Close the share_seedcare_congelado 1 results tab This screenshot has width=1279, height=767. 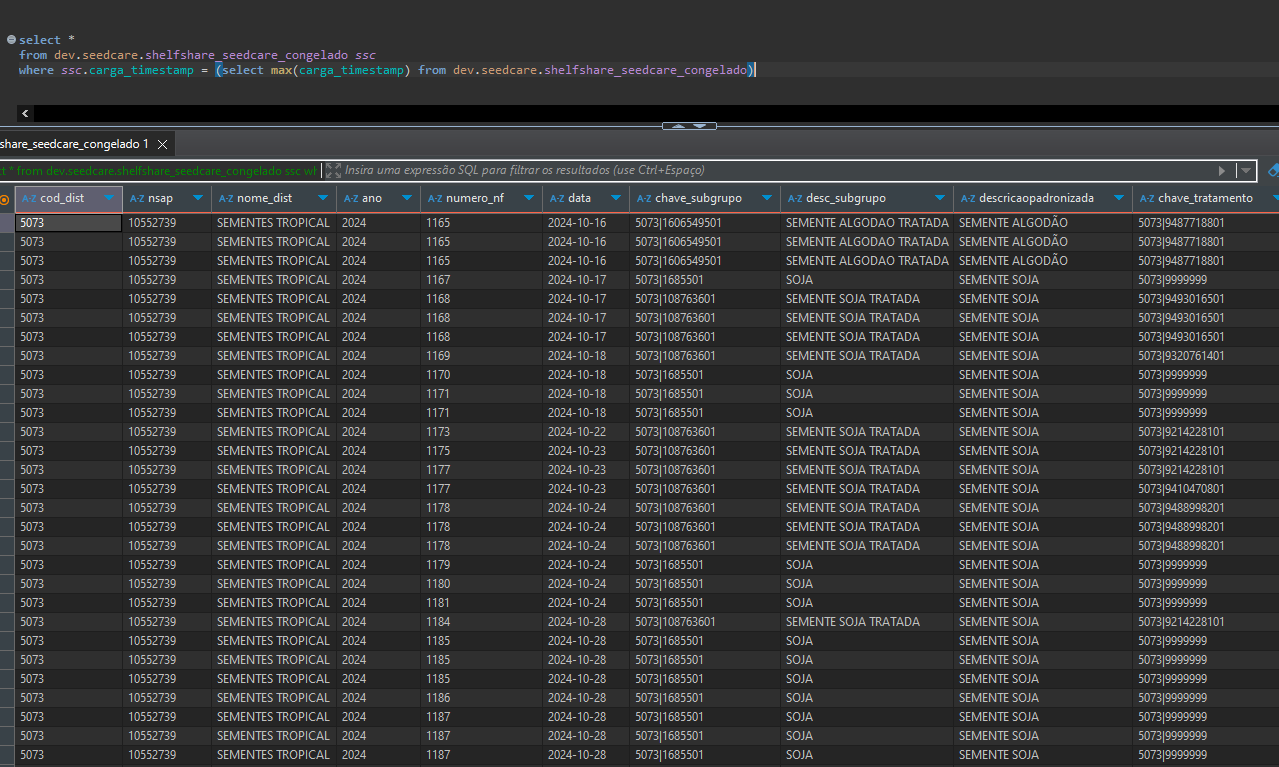162,145
